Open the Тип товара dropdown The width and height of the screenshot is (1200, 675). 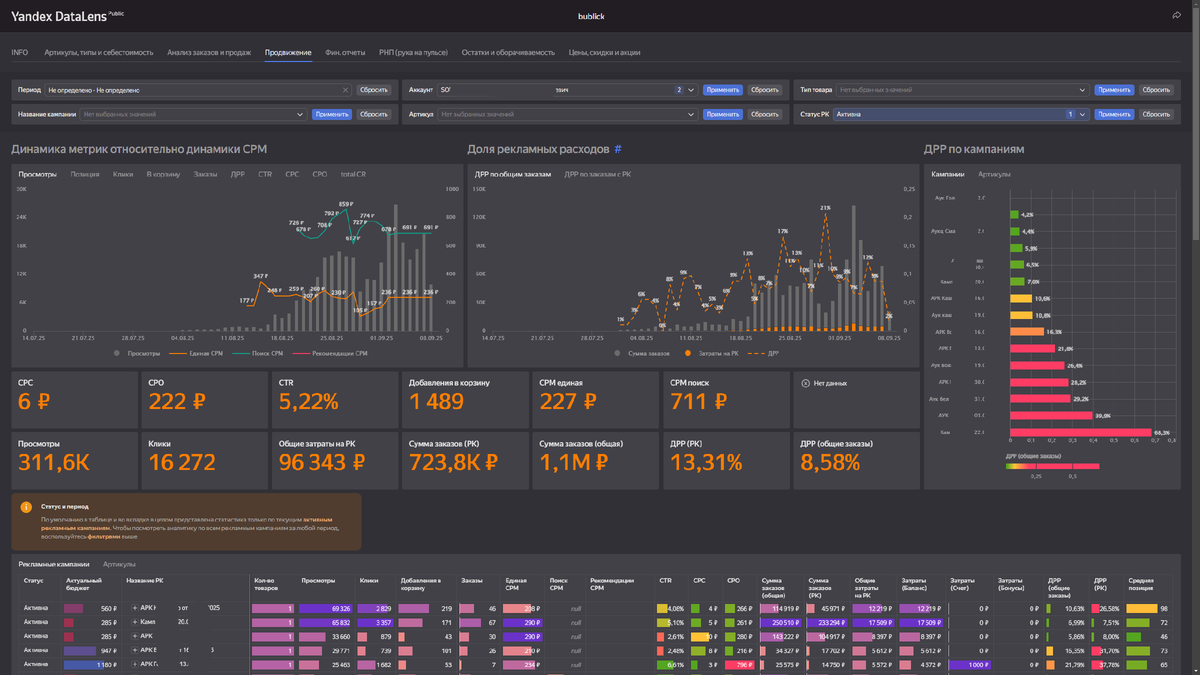[961, 90]
